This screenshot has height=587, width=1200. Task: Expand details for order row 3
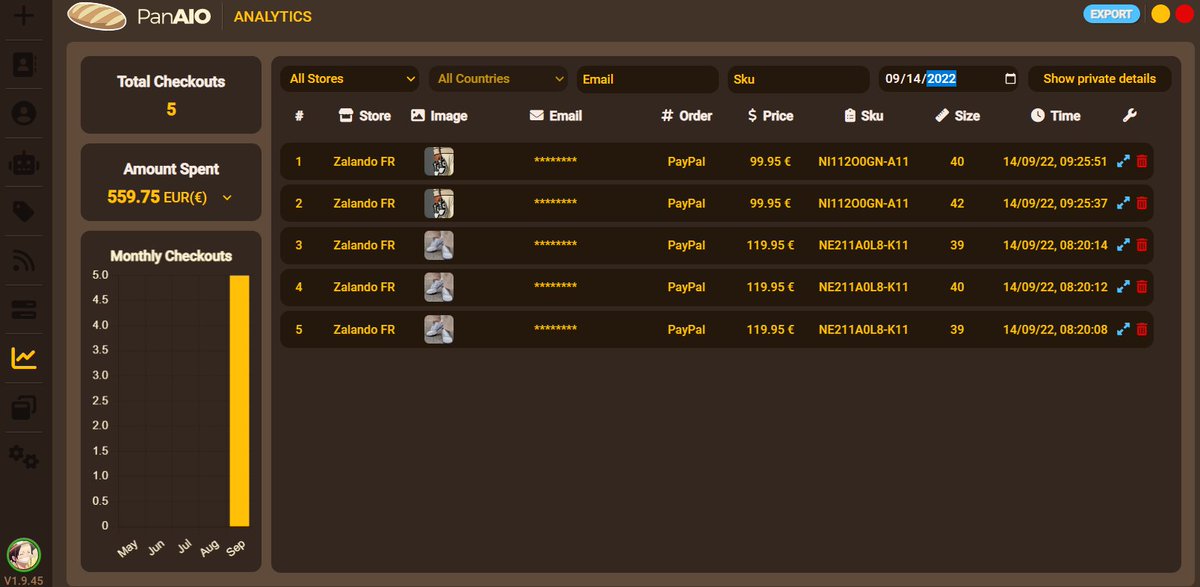click(x=1123, y=245)
